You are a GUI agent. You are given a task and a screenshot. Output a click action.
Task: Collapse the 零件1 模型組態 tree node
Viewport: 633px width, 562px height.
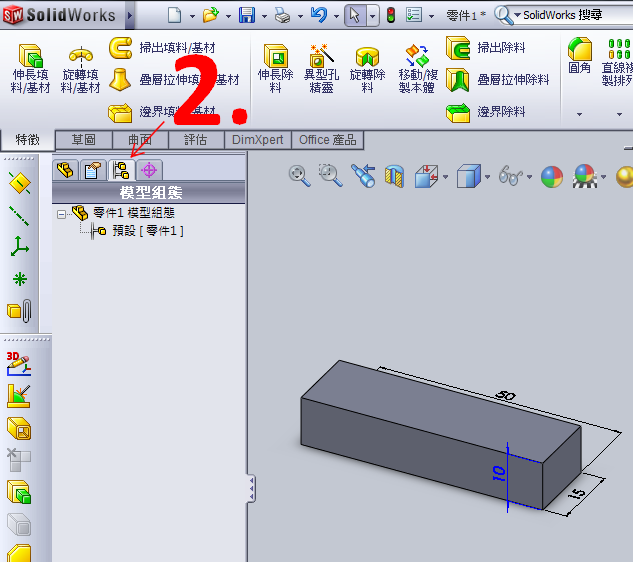coord(62,213)
